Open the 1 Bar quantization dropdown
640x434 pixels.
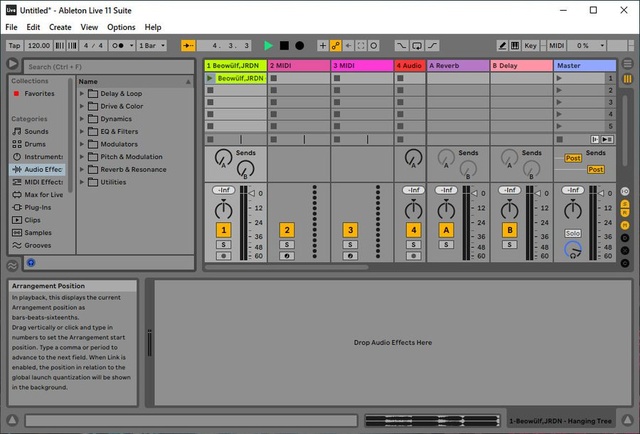(151, 46)
